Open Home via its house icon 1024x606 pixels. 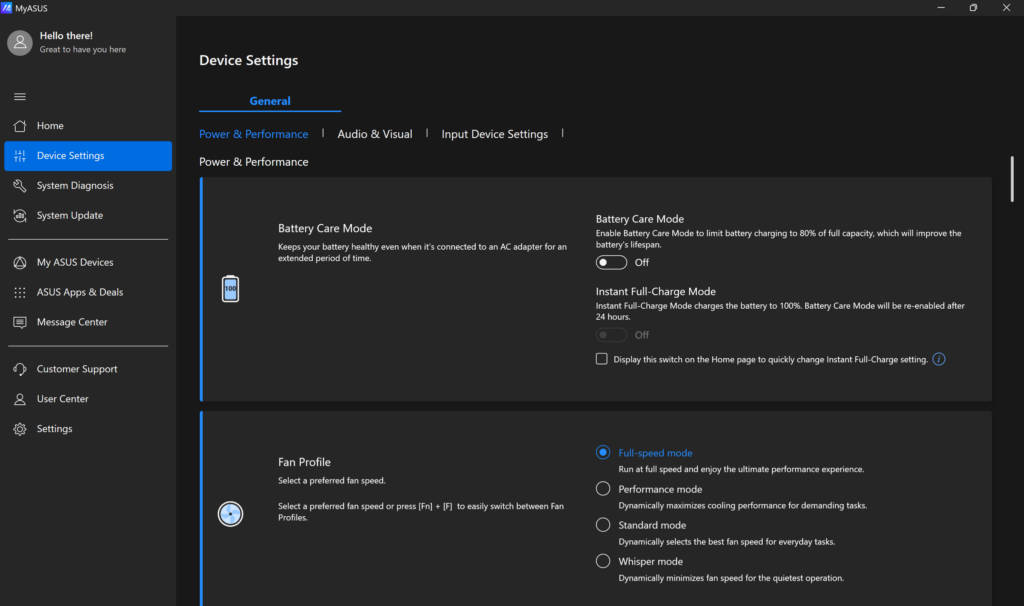point(20,126)
